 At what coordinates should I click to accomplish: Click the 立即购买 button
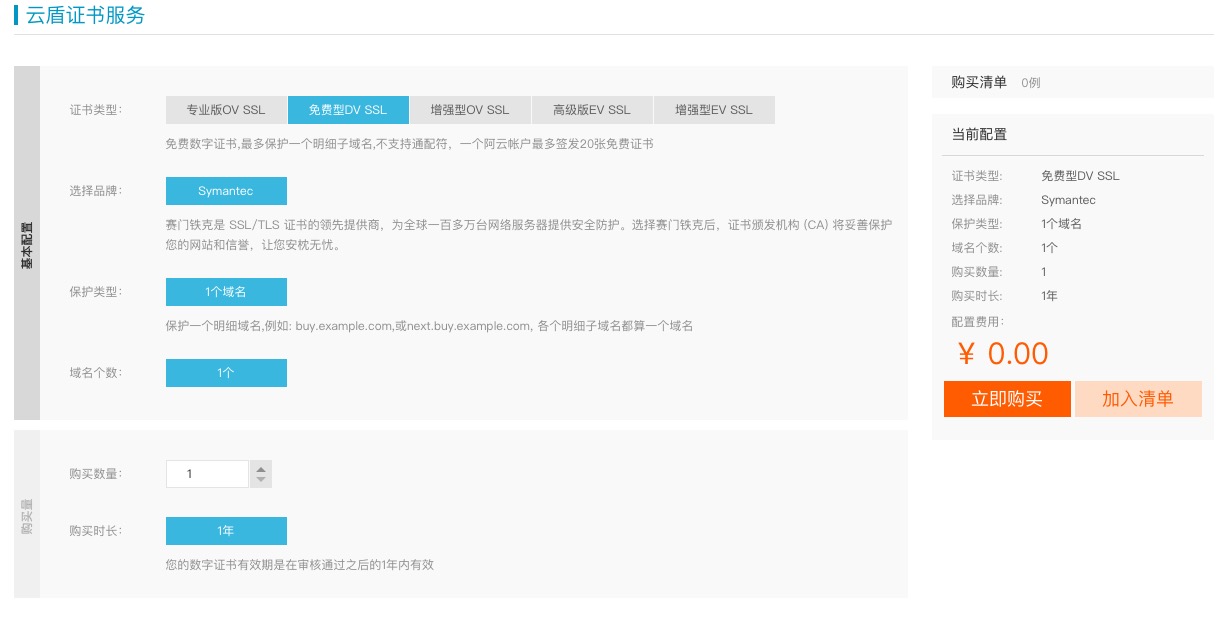pyautogui.click(x=1007, y=399)
